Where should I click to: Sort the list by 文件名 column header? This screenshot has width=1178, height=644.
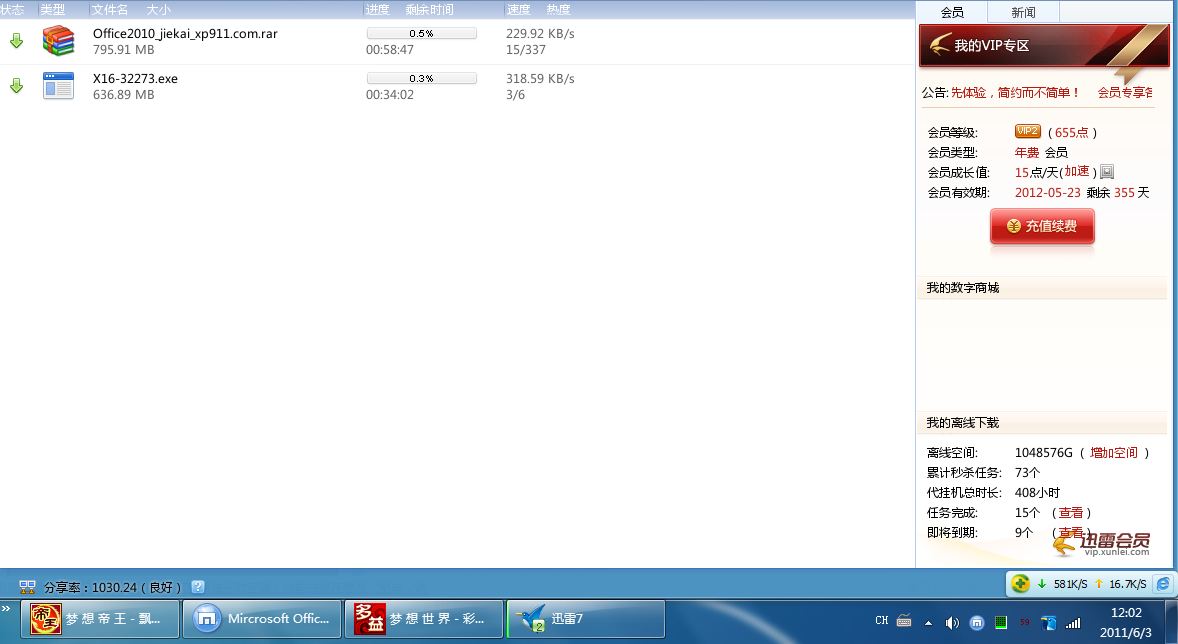click(110, 9)
